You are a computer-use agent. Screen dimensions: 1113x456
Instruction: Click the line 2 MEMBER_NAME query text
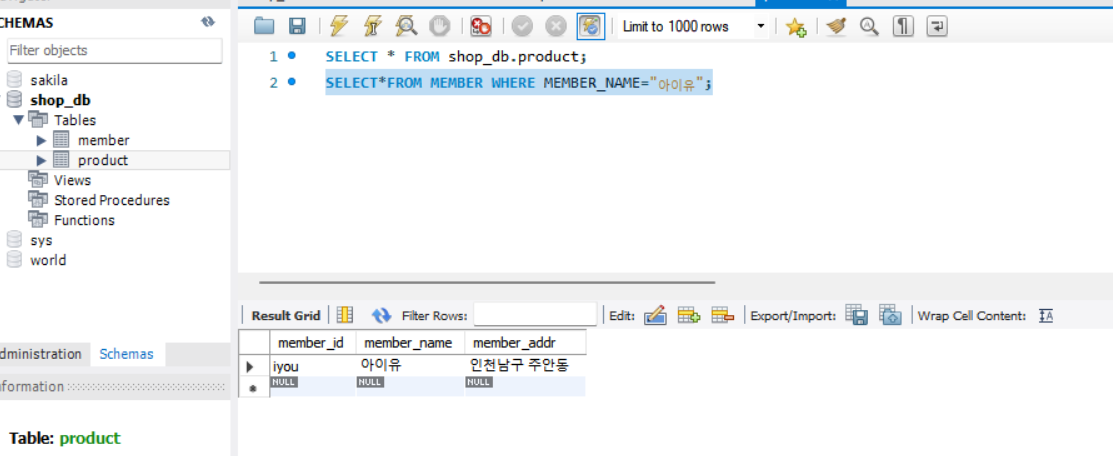(x=519, y=83)
